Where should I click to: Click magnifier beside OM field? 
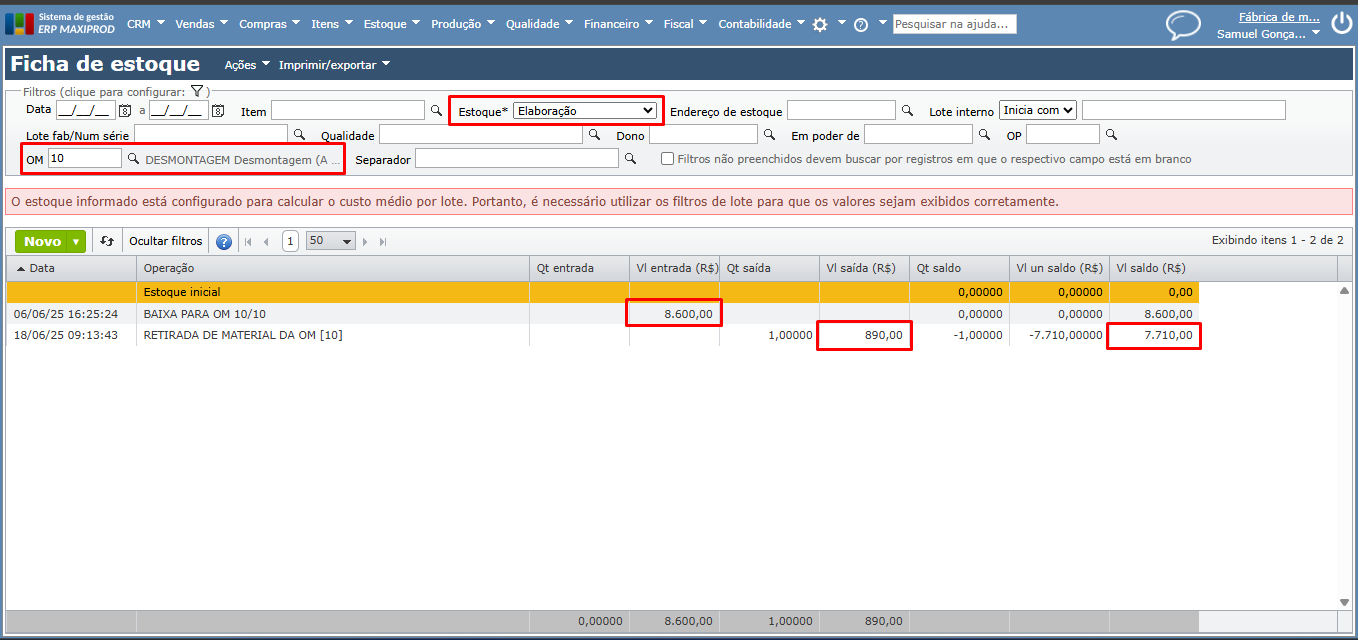click(x=133, y=158)
